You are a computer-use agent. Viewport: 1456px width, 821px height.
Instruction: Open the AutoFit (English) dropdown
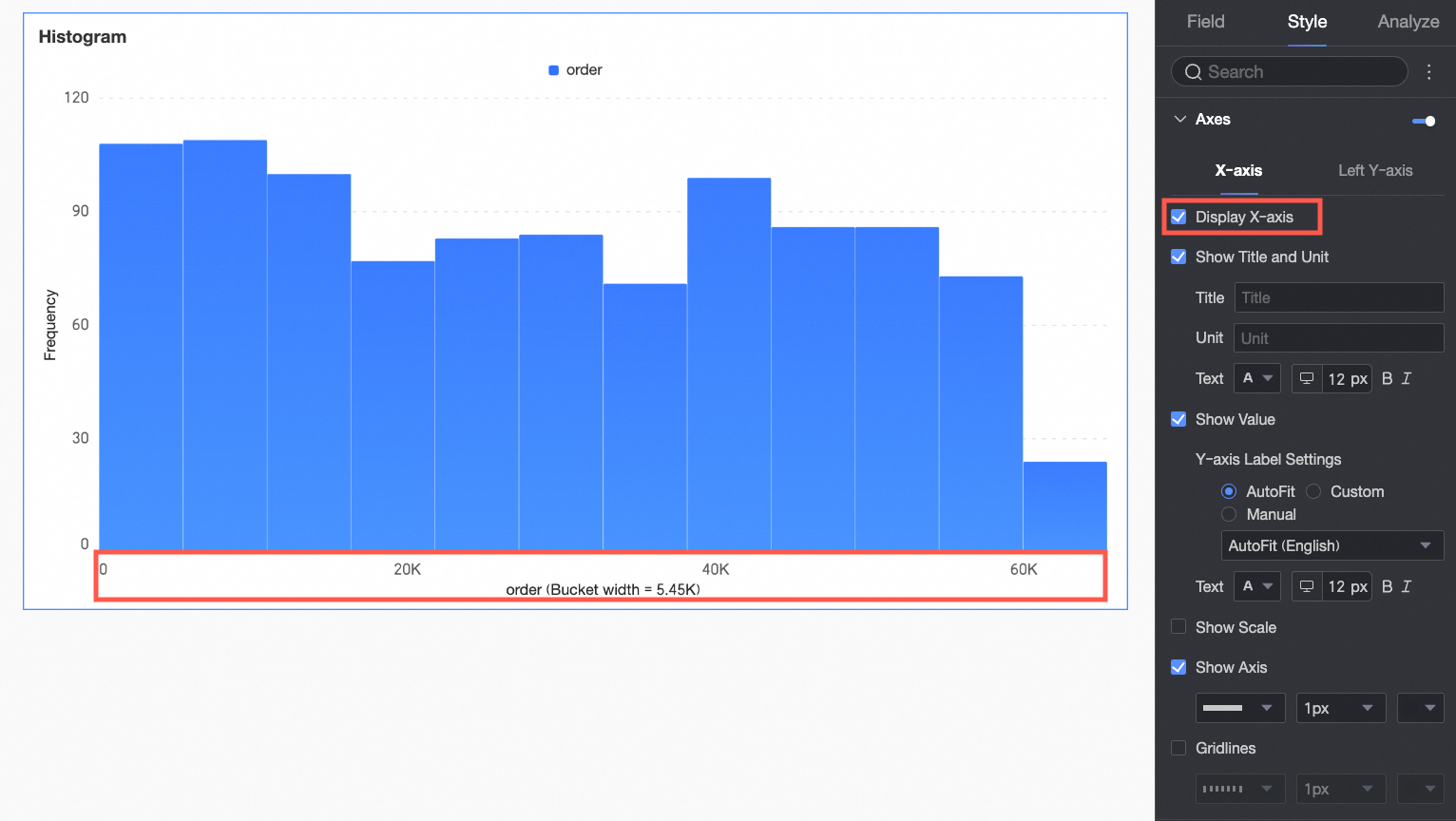click(1331, 545)
